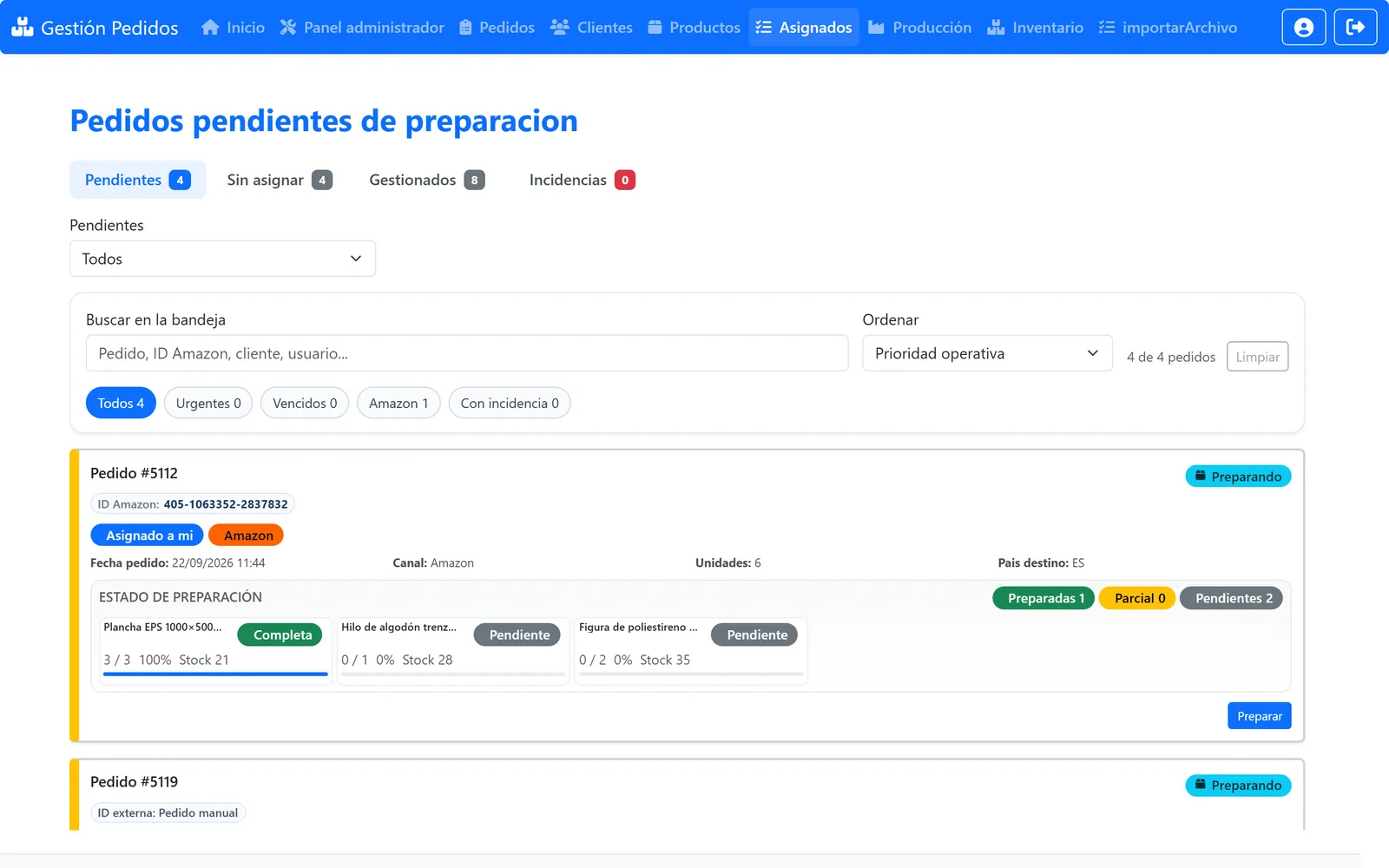Focus the Buscar en la bandeja search field

467,353
